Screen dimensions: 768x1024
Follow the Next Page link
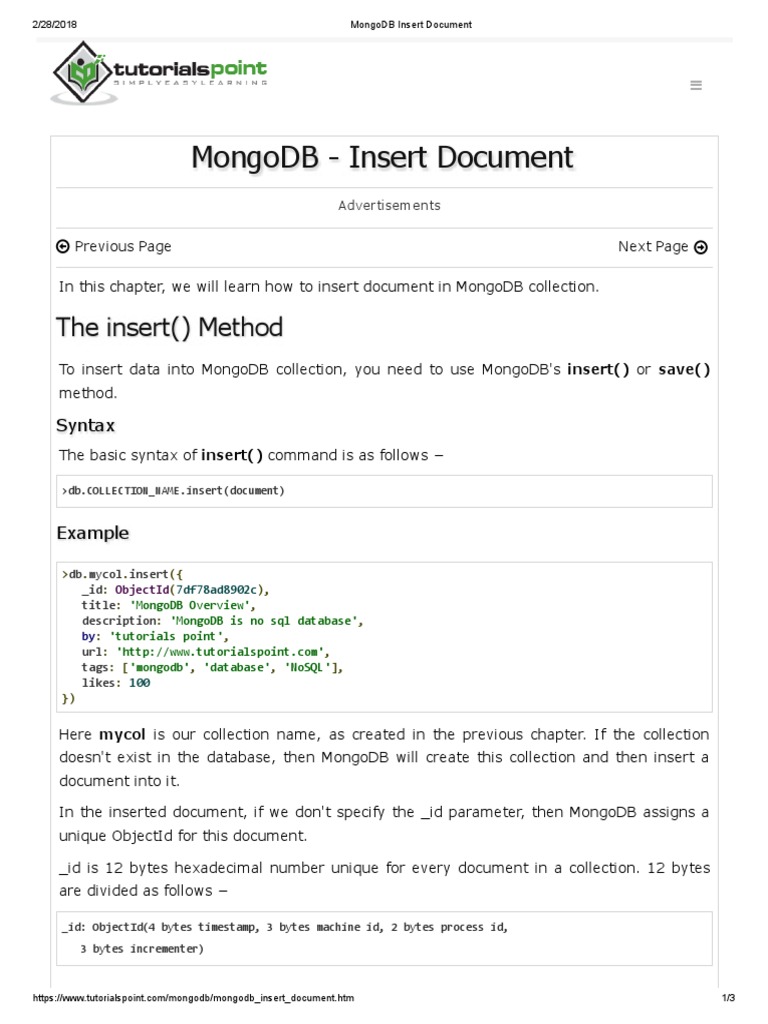(653, 247)
